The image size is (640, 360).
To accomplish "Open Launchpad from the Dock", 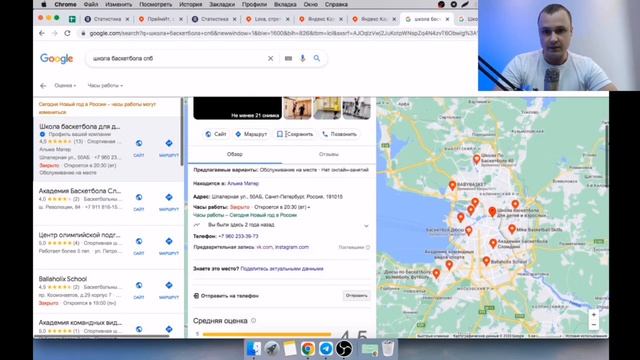I will pyautogui.click(x=271, y=349).
